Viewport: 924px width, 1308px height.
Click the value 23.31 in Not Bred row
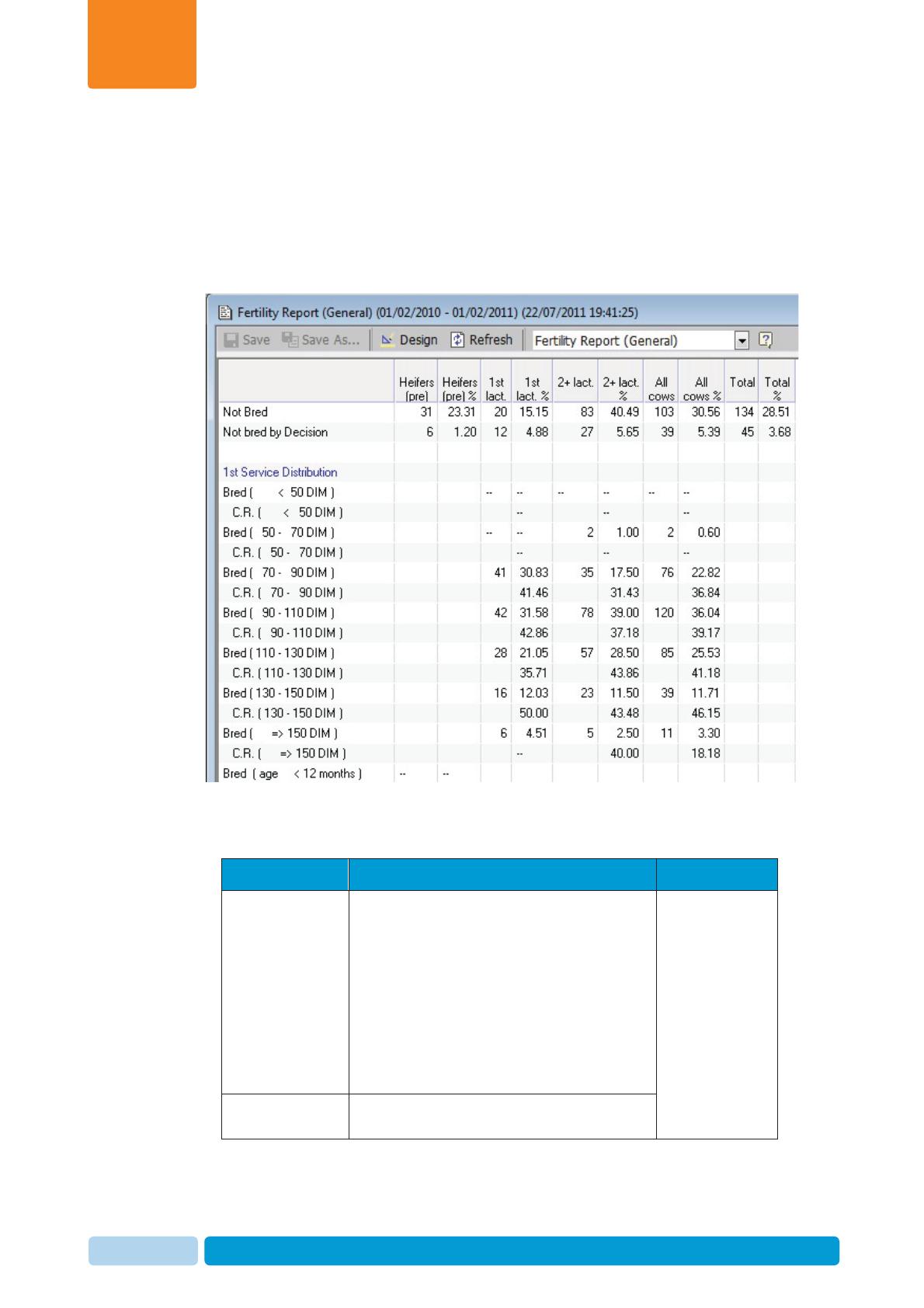461,412
